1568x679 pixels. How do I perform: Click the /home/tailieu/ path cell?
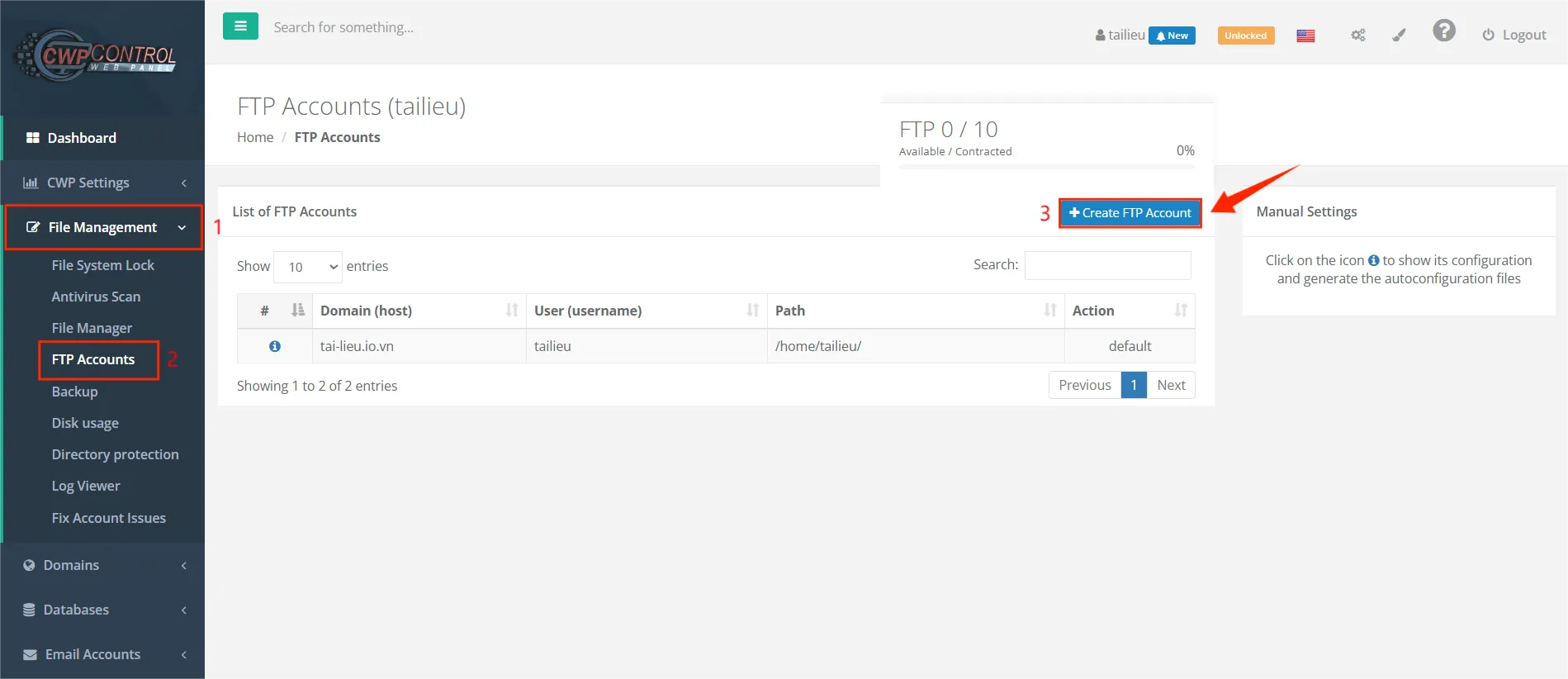[916, 346]
